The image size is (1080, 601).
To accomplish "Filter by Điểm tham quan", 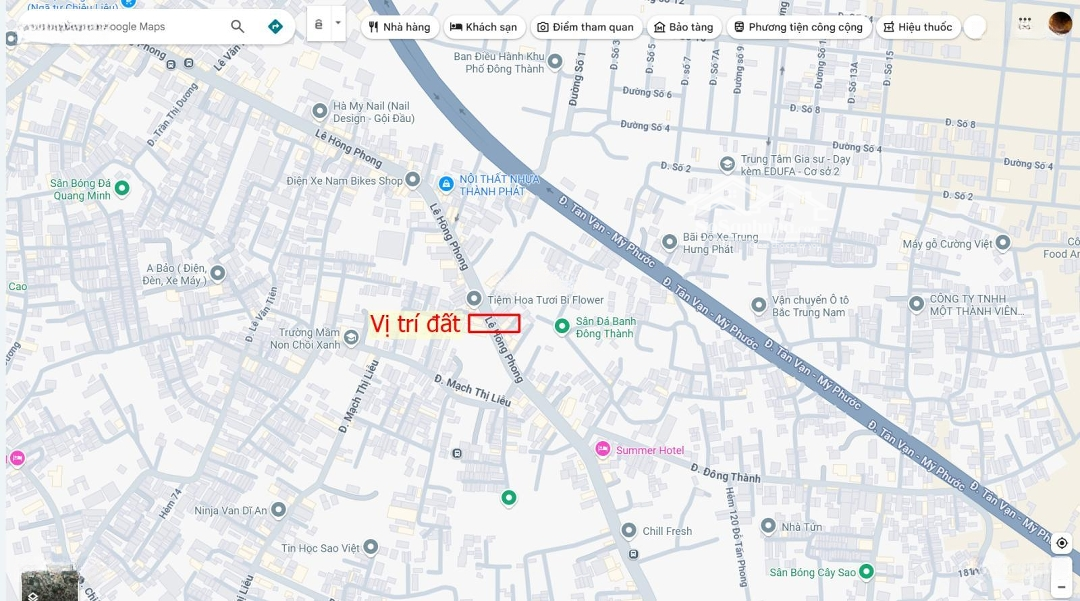I will tap(585, 27).
